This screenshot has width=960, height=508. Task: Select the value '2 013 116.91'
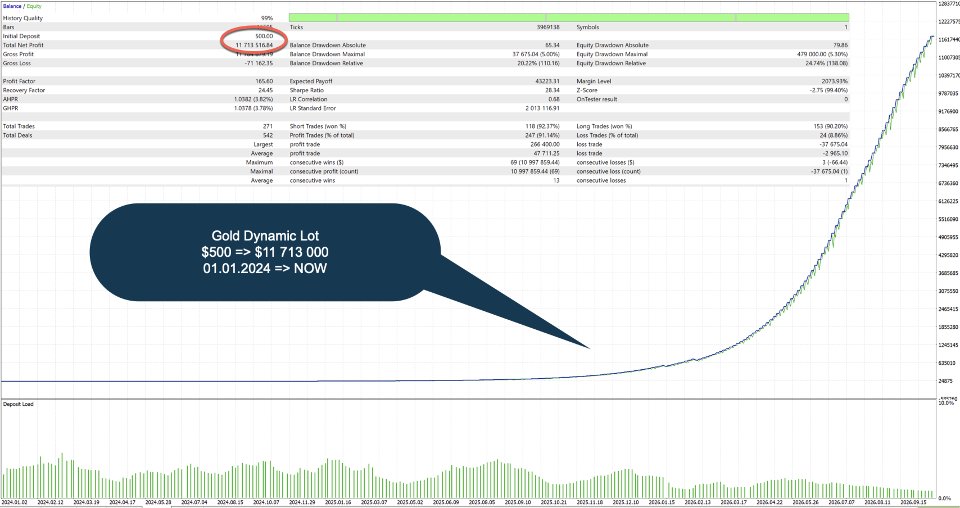(x=542, y=108)
